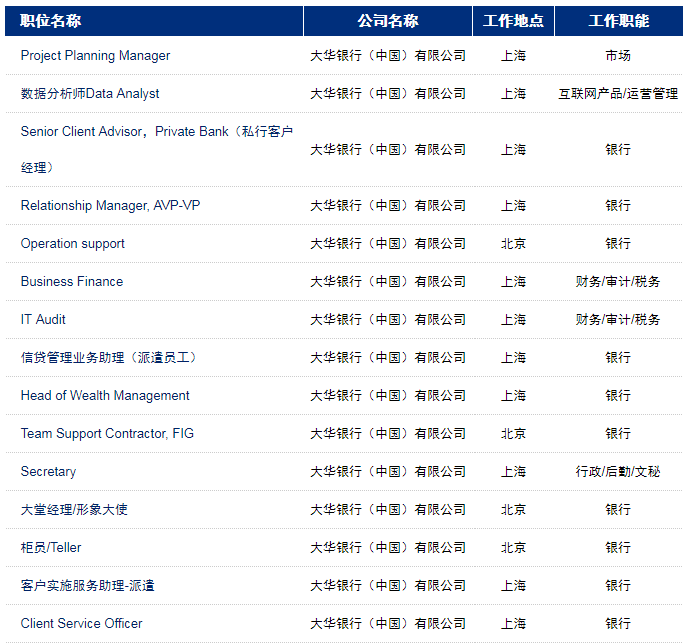
Task: Click 上海 in 信贷管理业务助理 row
Action: 513,358
